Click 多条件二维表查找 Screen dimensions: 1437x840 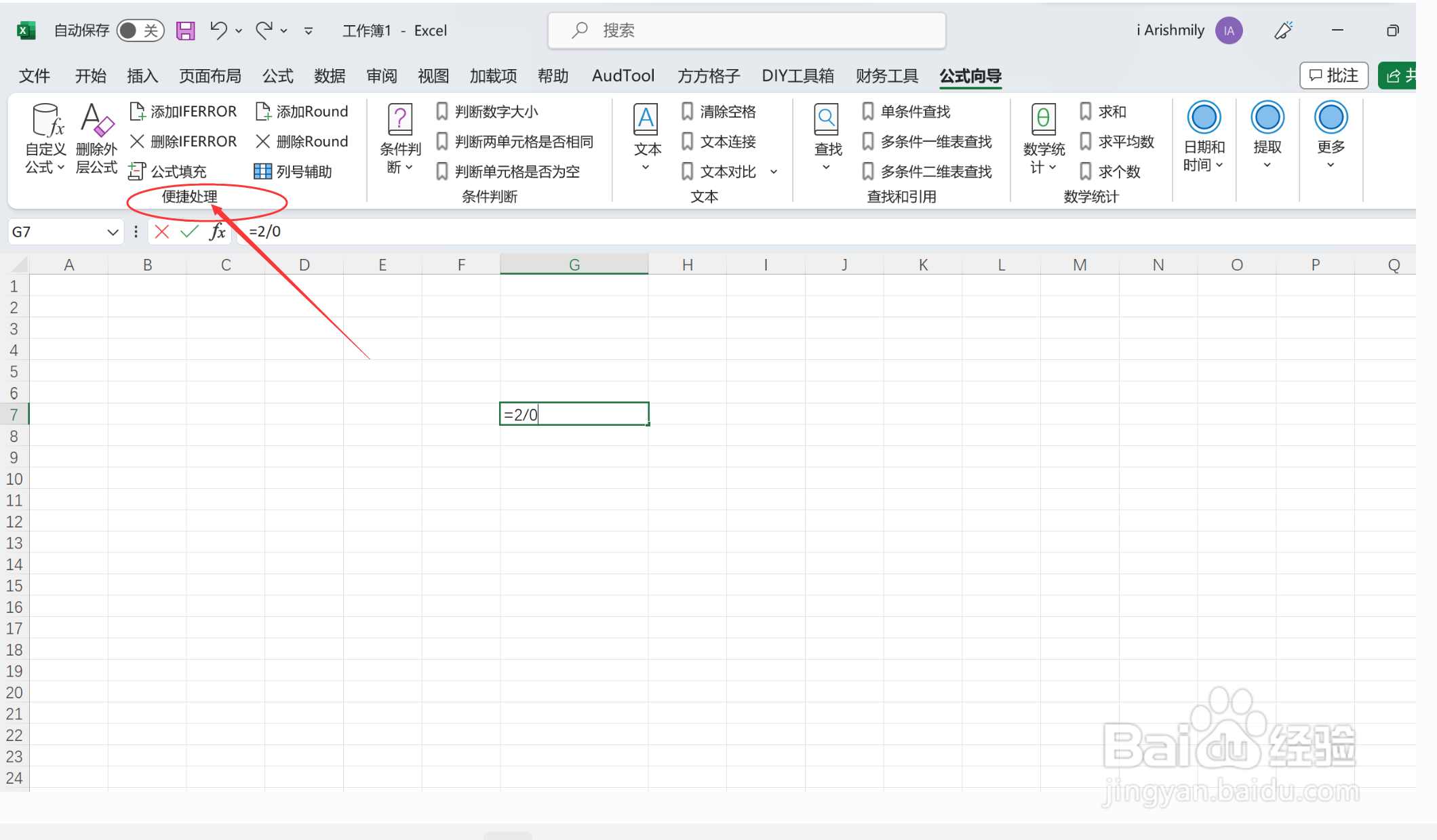point(926,171)
